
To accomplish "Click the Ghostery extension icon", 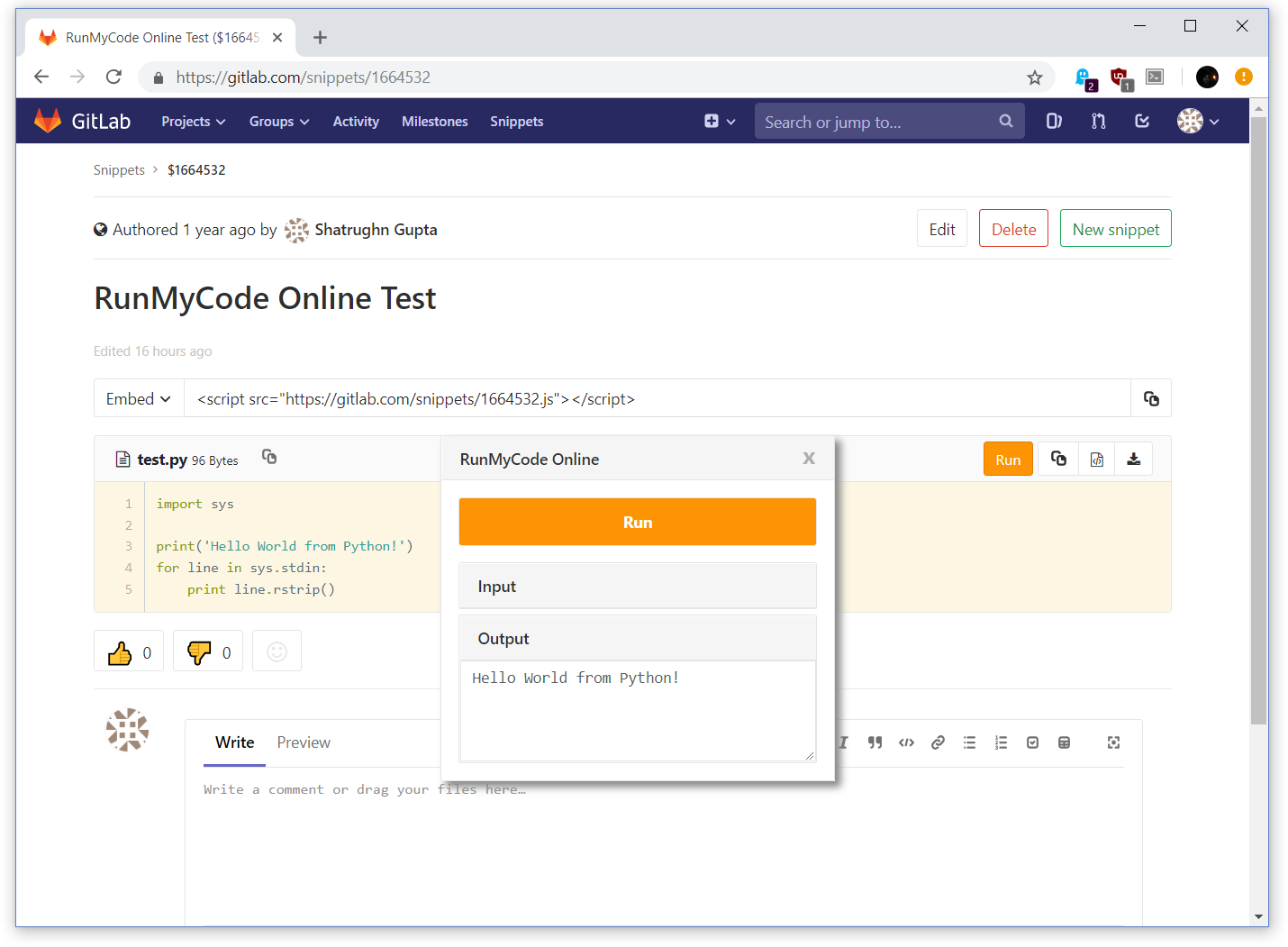I will 1084,78.
